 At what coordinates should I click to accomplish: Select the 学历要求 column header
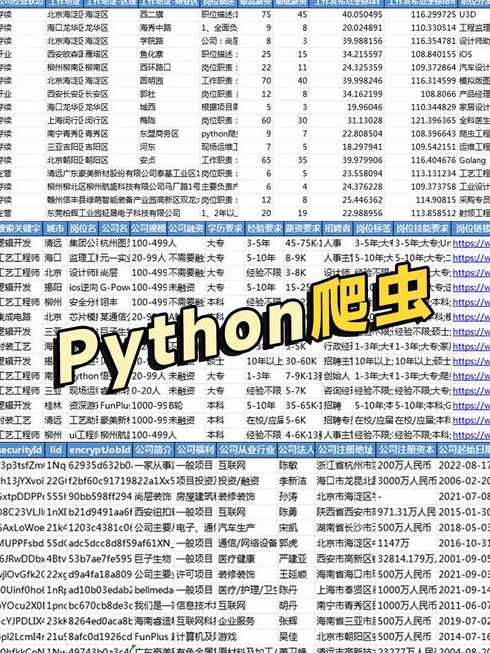pyautogui.click(x=224, y=228)
